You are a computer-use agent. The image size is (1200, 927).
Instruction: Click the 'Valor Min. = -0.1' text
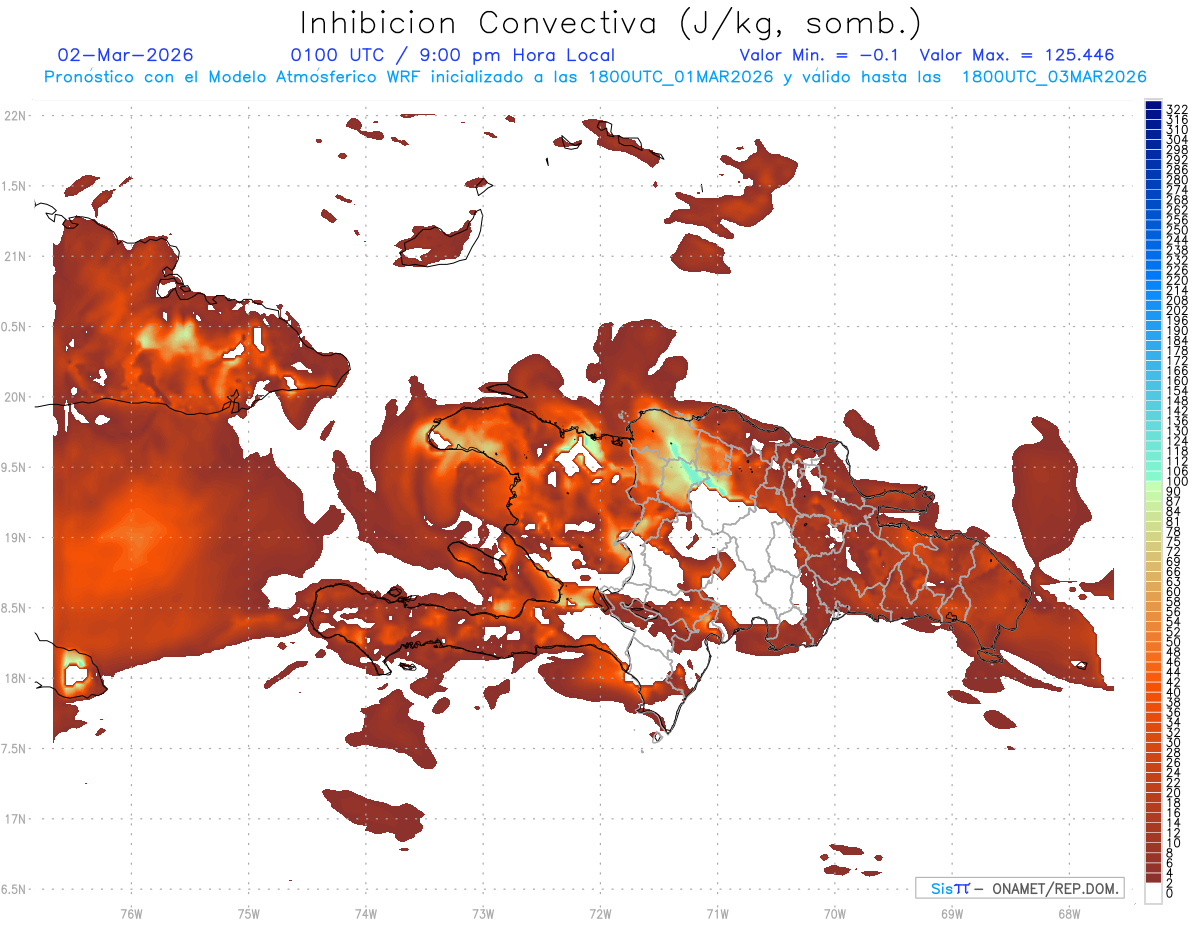pyautogui.click(x=820, y=56)
